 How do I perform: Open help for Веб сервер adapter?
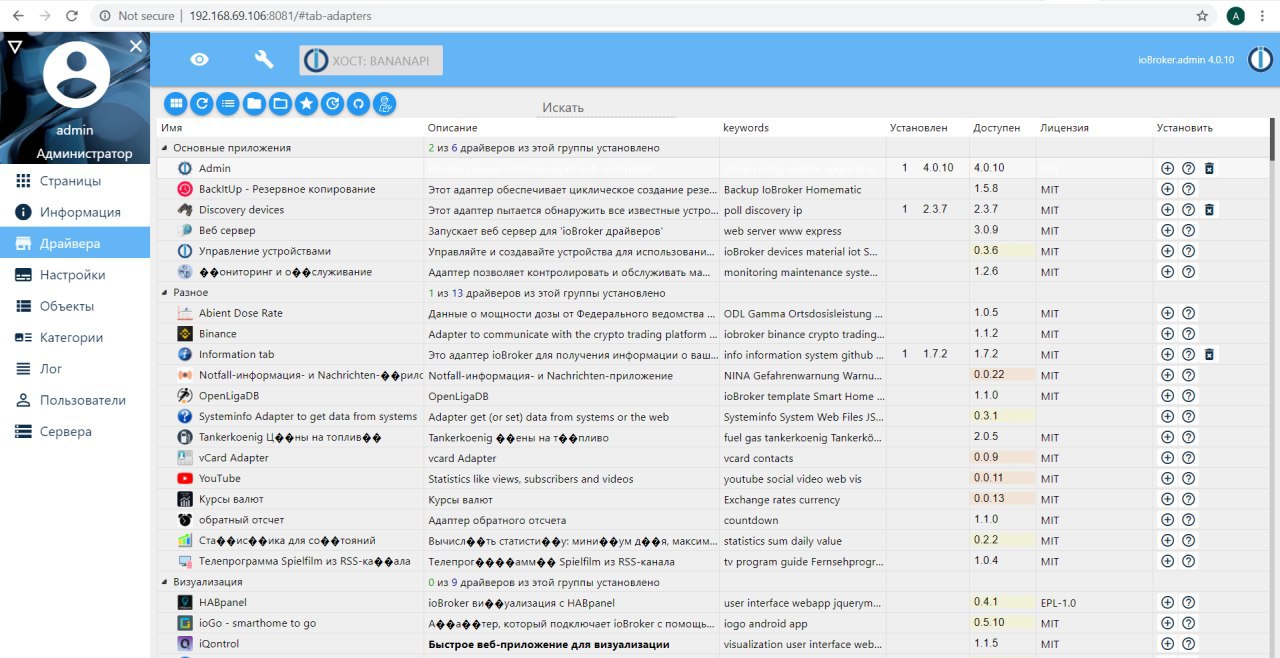tap(1188, 230)
